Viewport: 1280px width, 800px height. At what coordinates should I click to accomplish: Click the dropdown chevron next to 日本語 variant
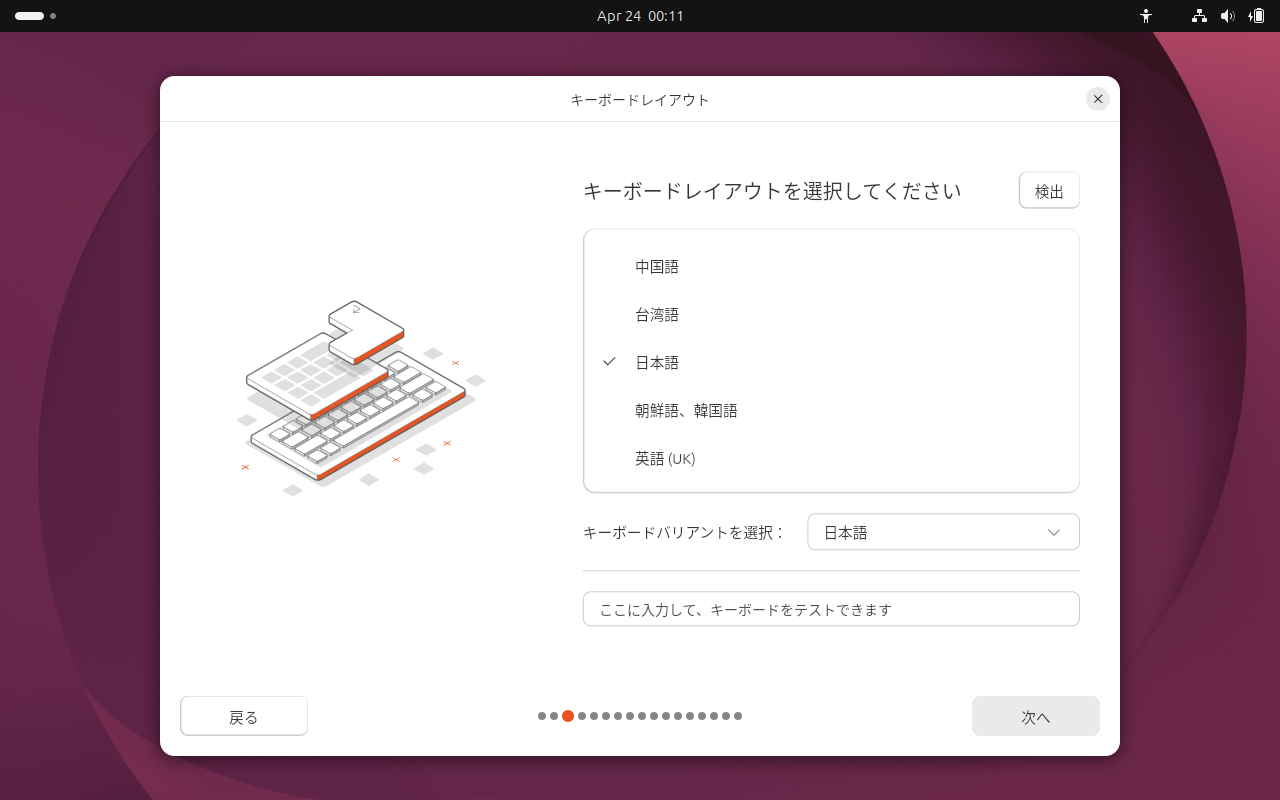(x=1053, y=532)
